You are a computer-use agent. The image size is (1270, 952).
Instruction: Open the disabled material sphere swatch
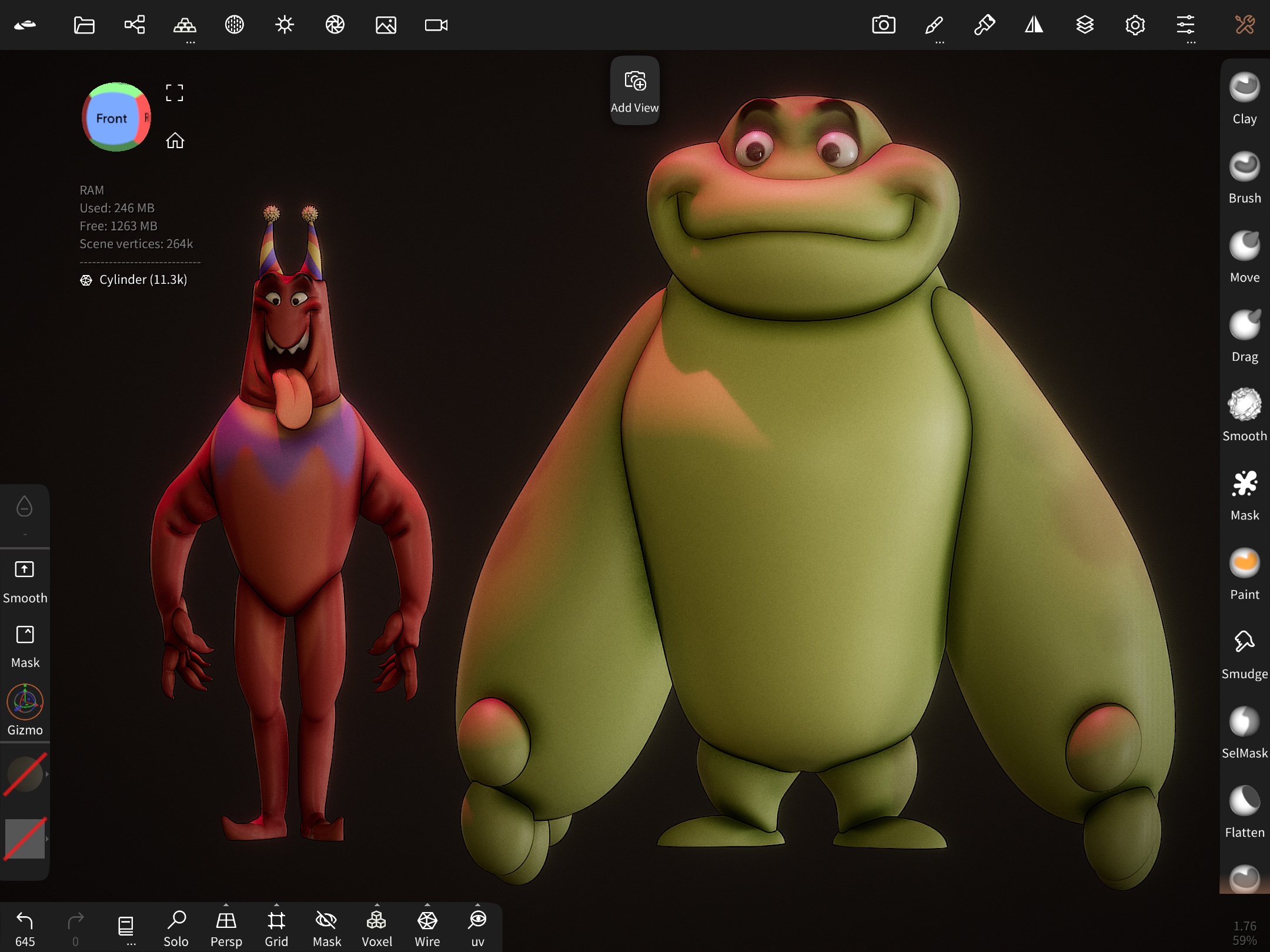click(24, 775)
